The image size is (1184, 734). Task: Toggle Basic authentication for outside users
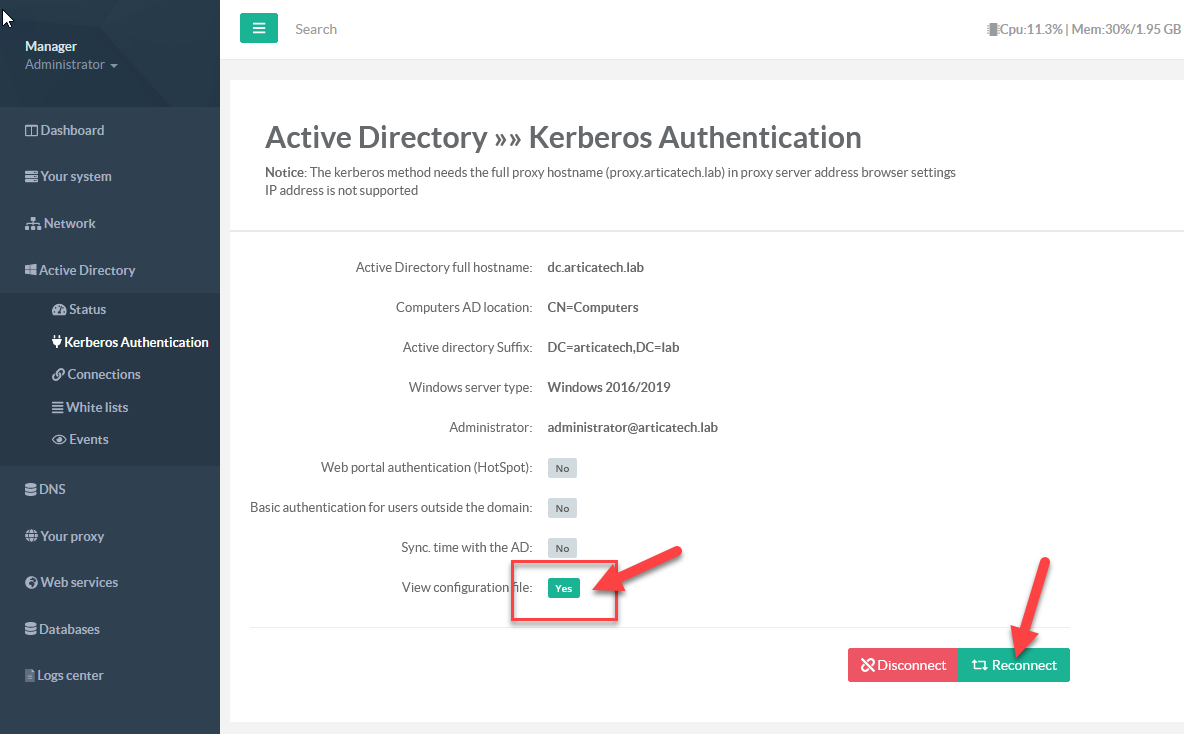click(562, 508)
